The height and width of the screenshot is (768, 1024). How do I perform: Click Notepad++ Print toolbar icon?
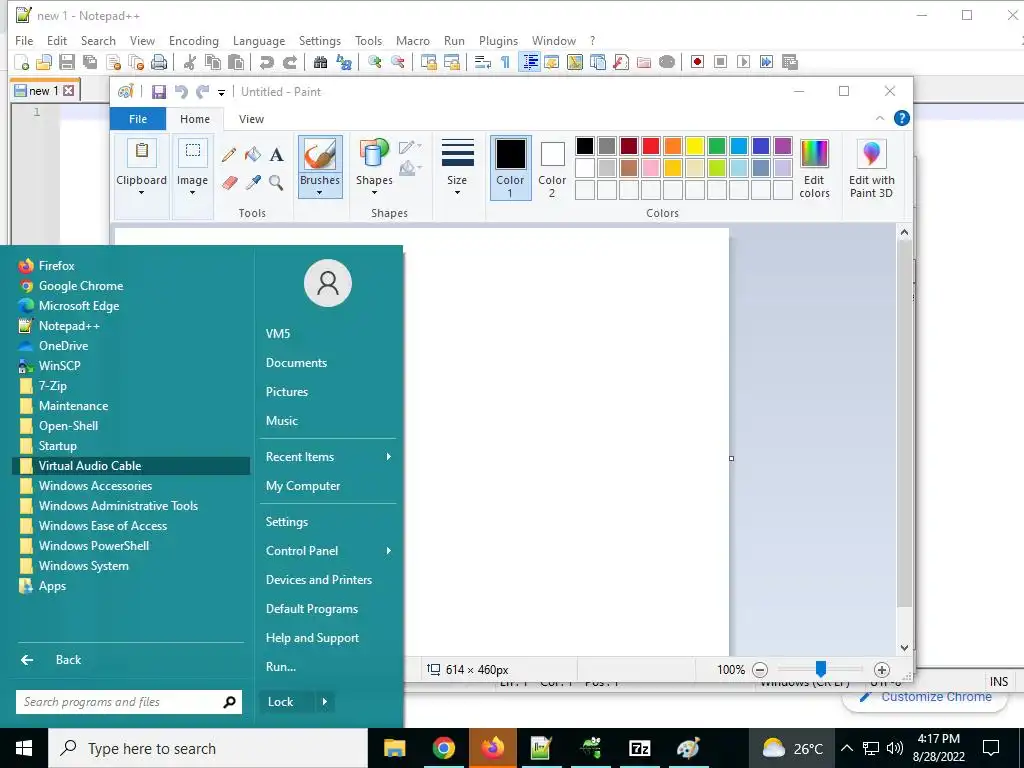[x=159, y=62]
